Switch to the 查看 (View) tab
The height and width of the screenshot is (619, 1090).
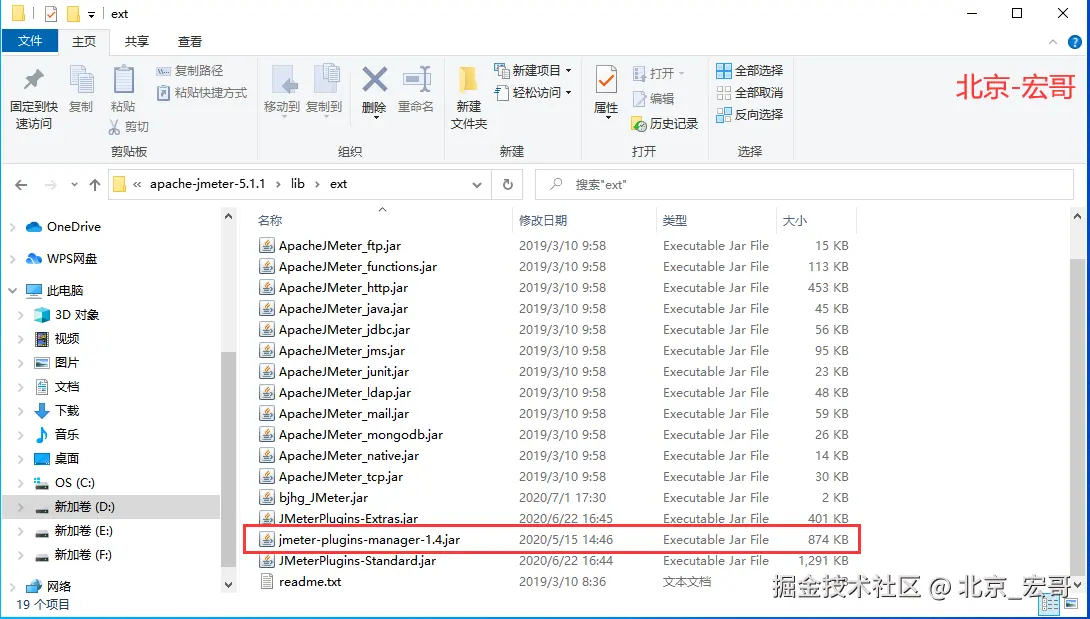(190, 42)
